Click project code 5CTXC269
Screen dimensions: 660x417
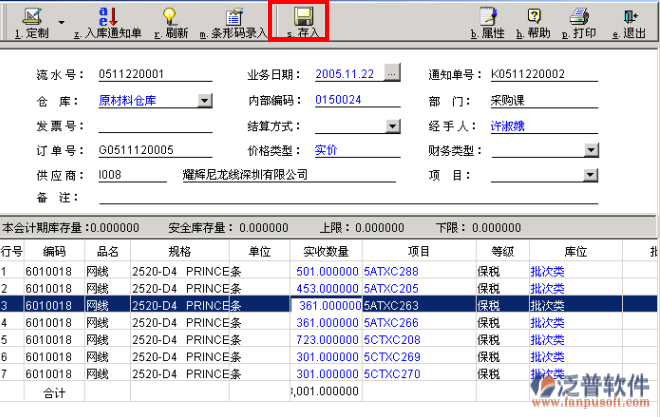(392, 357)
